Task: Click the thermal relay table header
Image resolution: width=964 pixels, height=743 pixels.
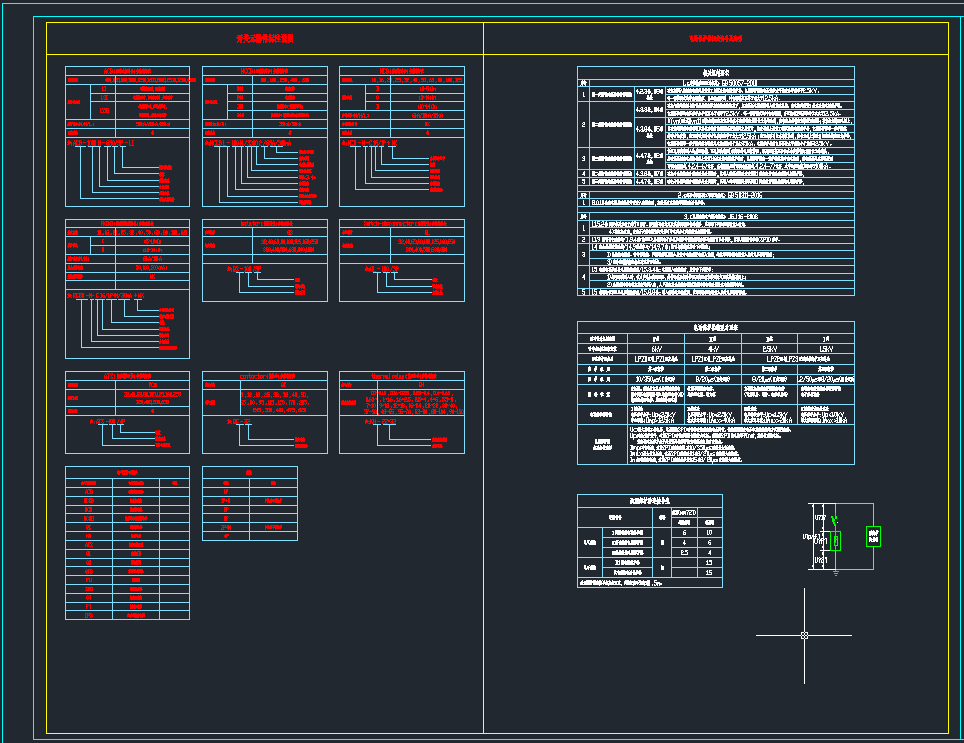Action: point(401,375)
